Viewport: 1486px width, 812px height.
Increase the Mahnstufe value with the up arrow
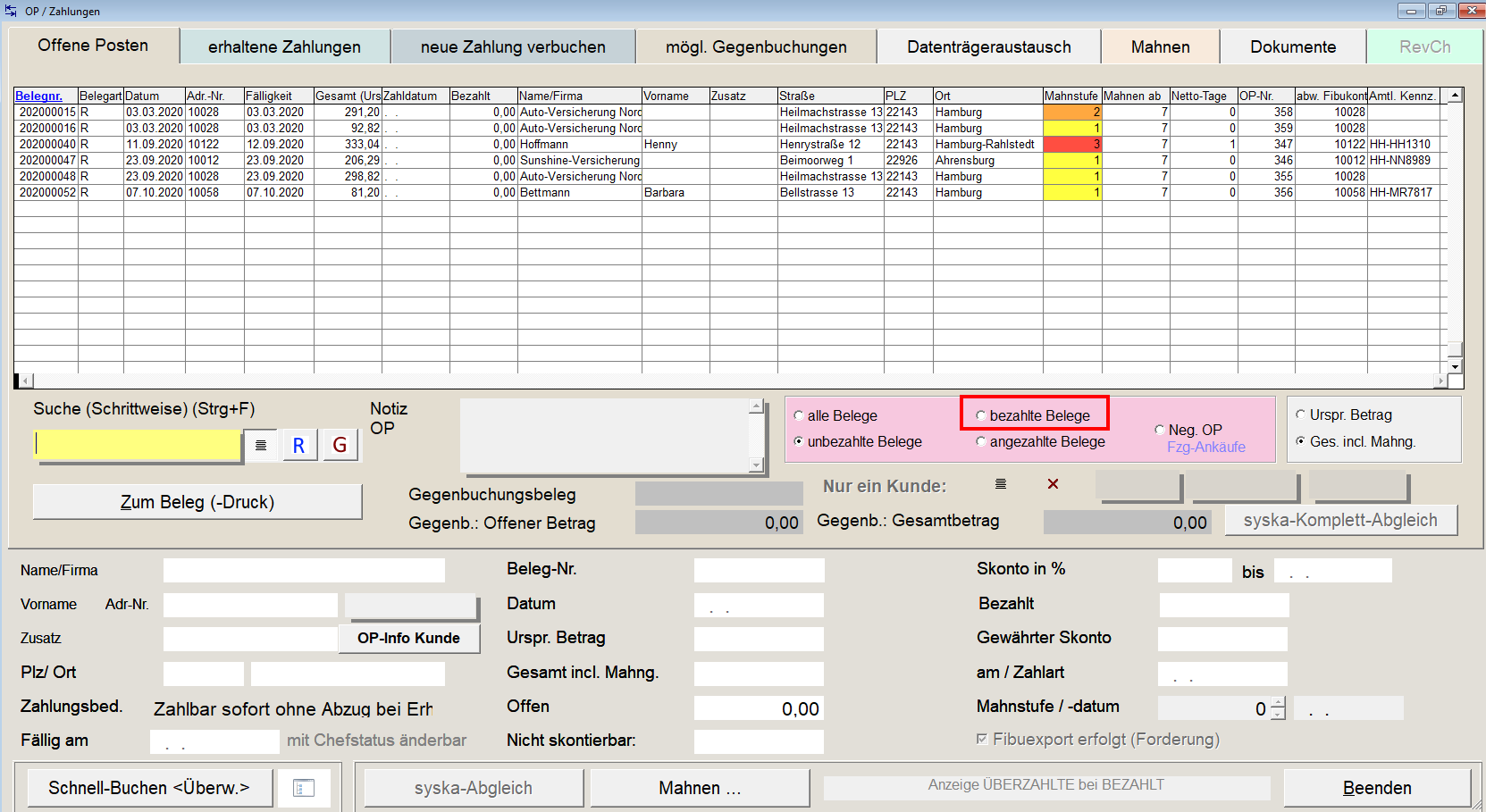coord(1278,702)
